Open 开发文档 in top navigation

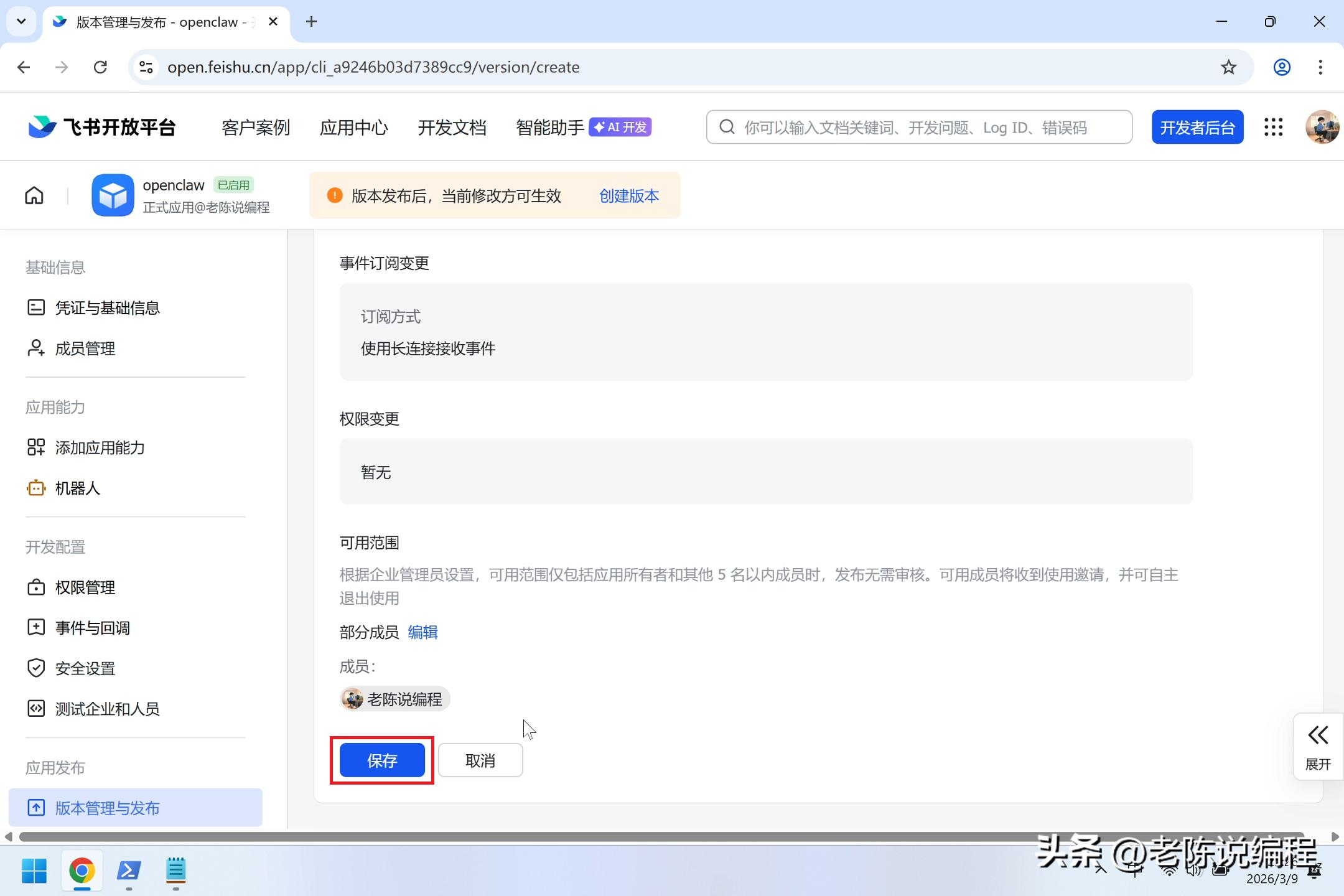(x=452, y=128)
